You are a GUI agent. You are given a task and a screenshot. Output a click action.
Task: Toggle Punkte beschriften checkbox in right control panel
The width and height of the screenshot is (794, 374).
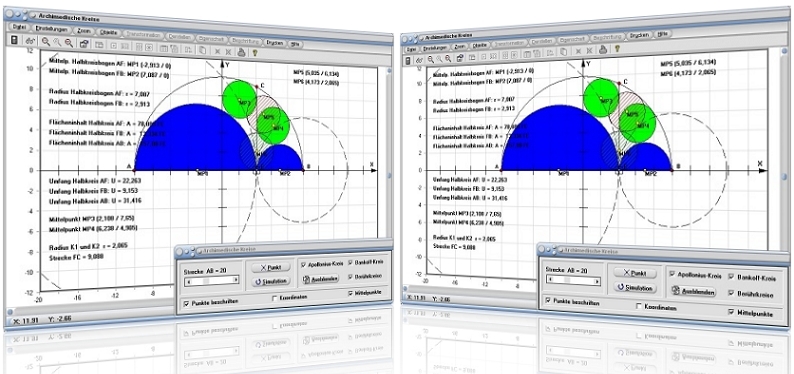[x=548, y=300]
